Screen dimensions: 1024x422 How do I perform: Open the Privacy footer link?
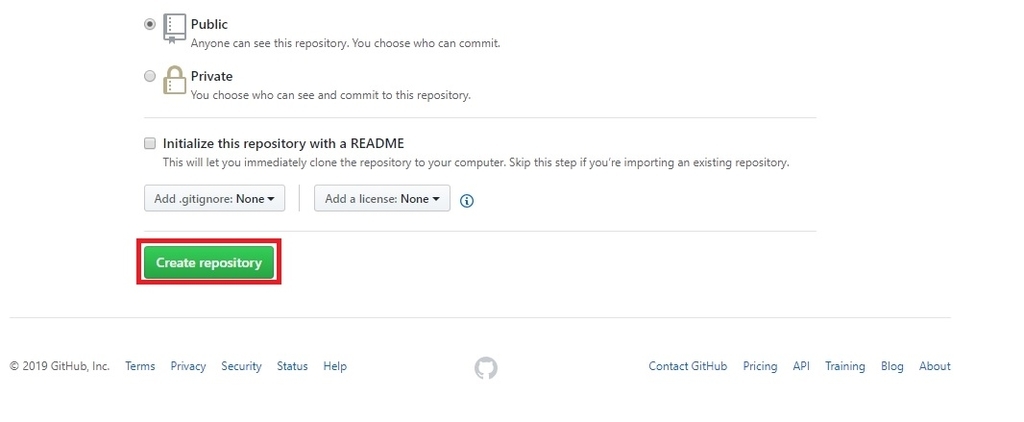click(x=188, y=366)
